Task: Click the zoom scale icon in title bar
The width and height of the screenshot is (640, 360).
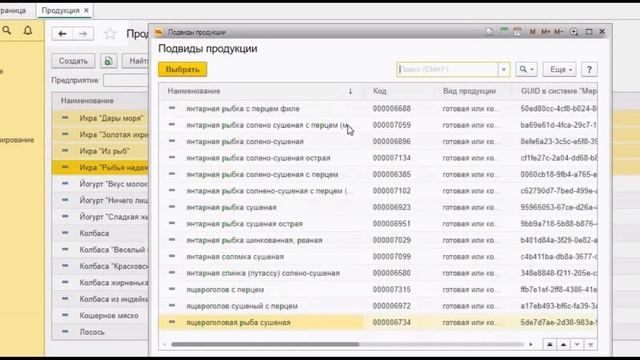Action: pyautogui.click(x=574, y=32)
